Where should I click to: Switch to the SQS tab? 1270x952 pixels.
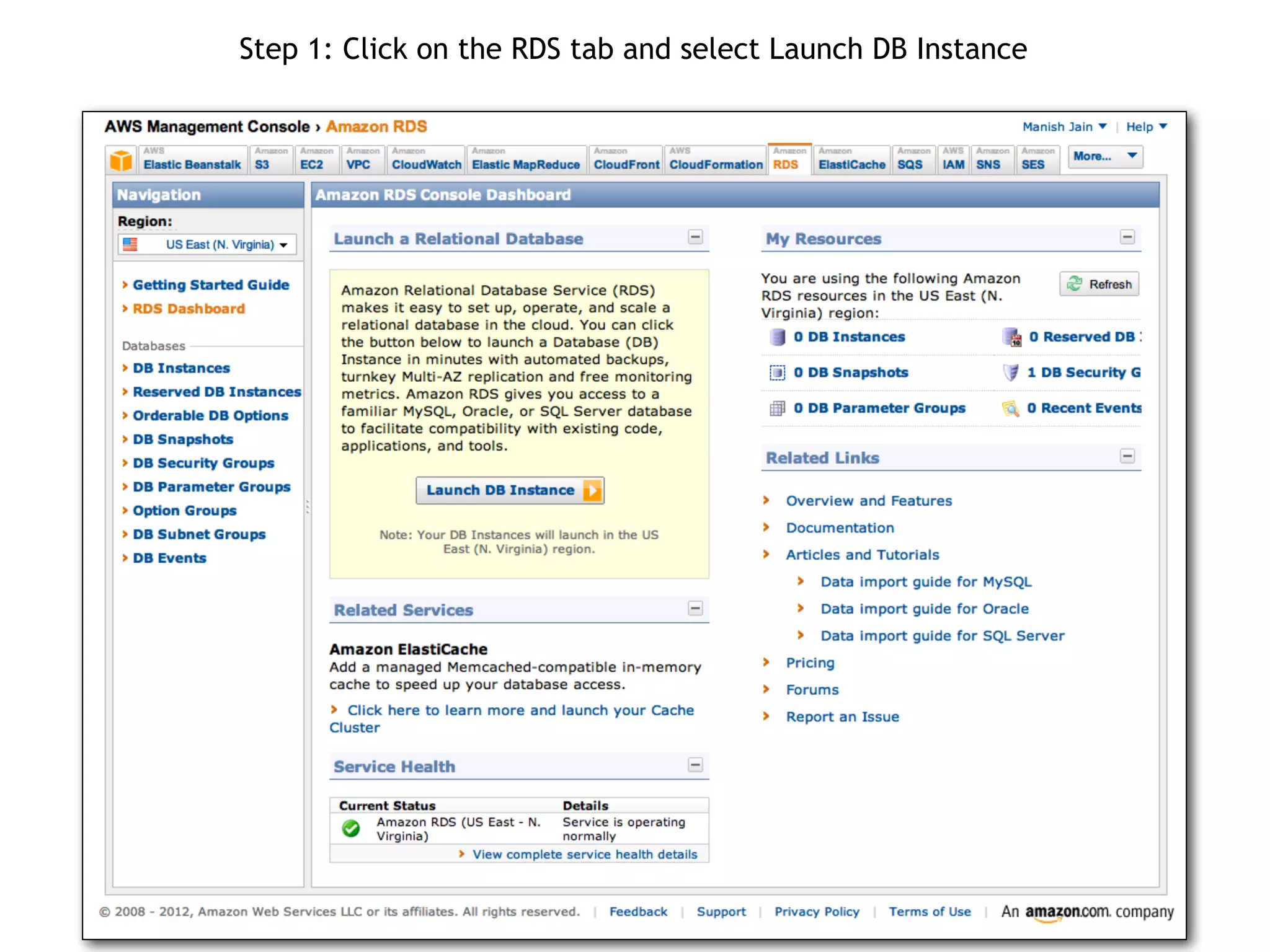(913, 159)
